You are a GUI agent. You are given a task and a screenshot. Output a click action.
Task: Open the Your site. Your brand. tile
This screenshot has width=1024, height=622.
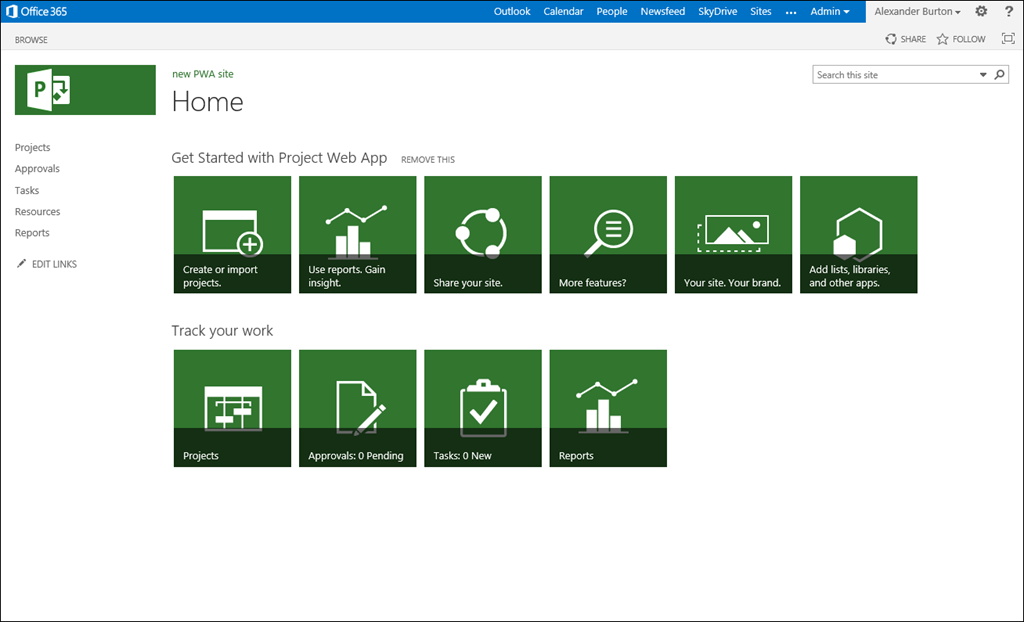(733, 235)
